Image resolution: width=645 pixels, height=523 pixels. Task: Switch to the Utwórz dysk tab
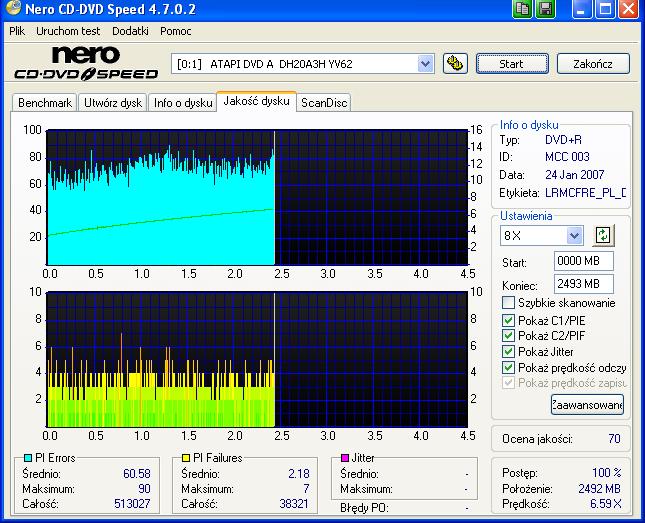coord(113,103)
